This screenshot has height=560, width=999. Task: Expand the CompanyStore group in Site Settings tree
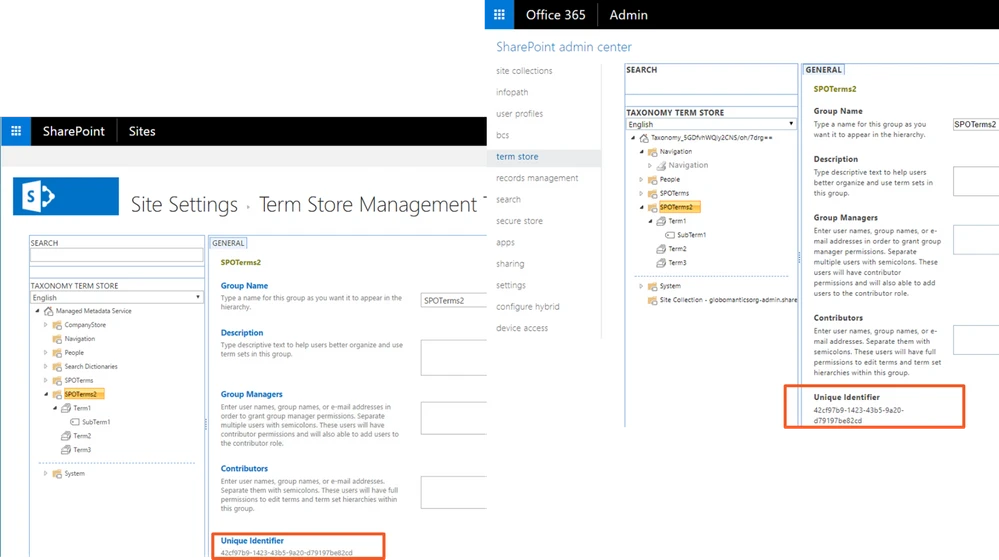click(x=46, y=325)
